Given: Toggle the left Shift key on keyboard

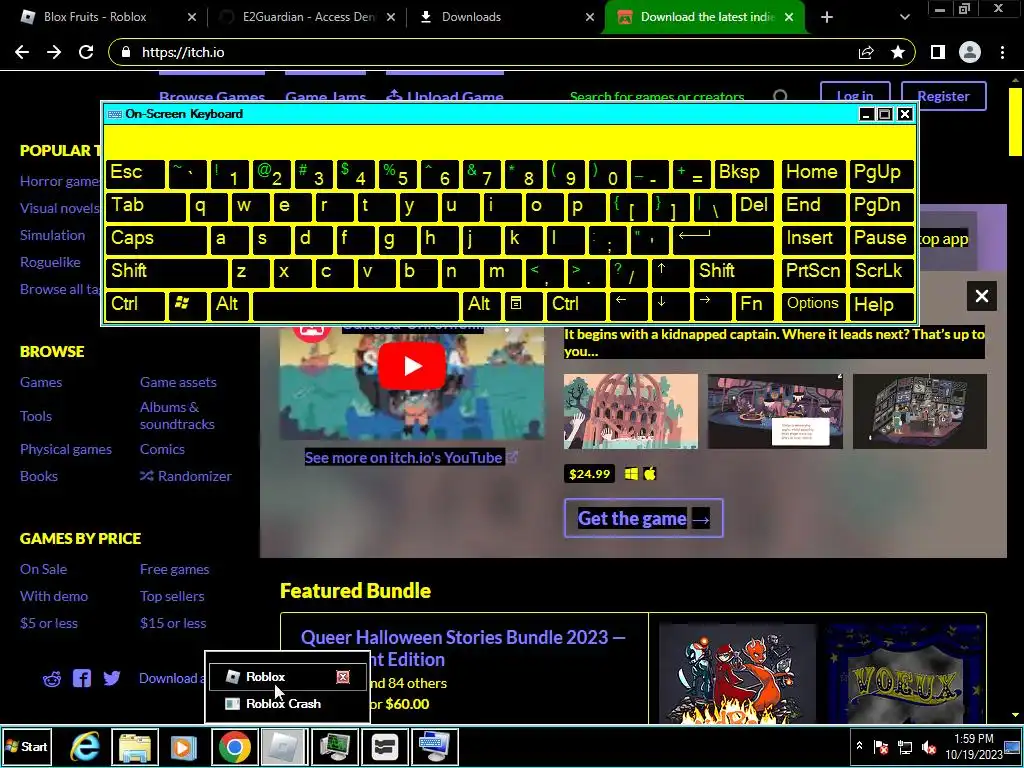Looking at the screenshot, I should pyautogui.click(x=167, y=272).
